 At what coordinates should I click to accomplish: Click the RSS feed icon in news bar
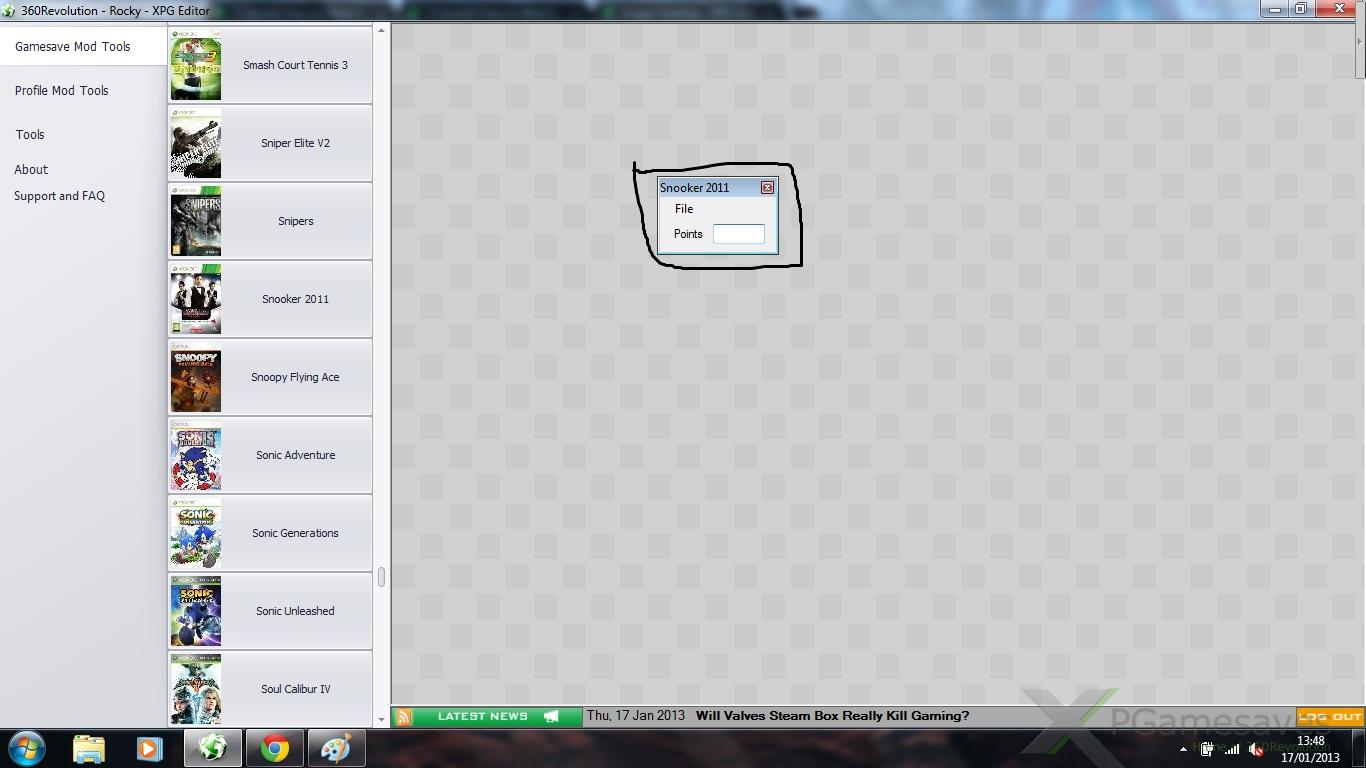[403, 716]
